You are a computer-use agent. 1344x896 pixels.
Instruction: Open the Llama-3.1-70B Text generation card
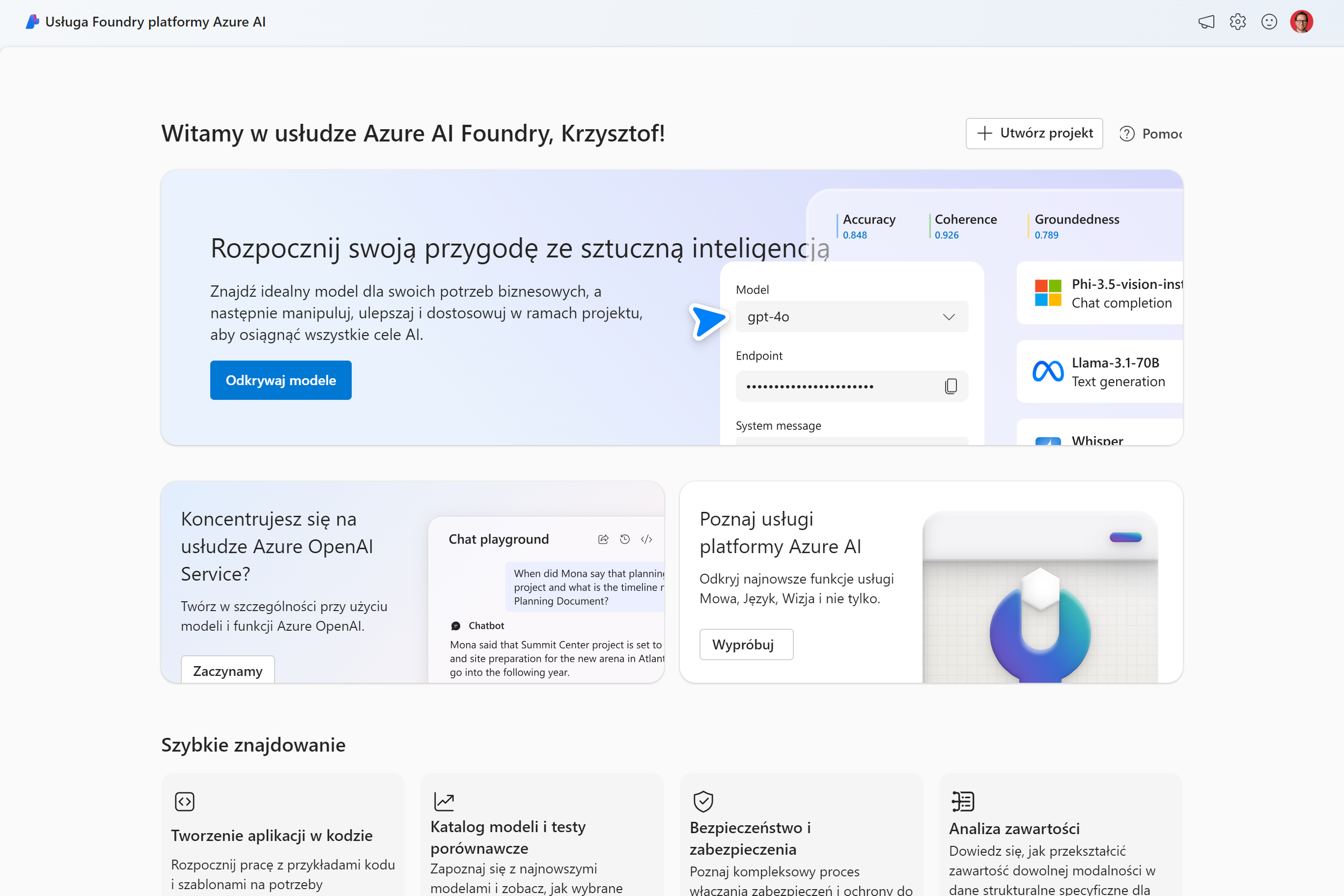pyautogui.click(x=1099, y=371)
